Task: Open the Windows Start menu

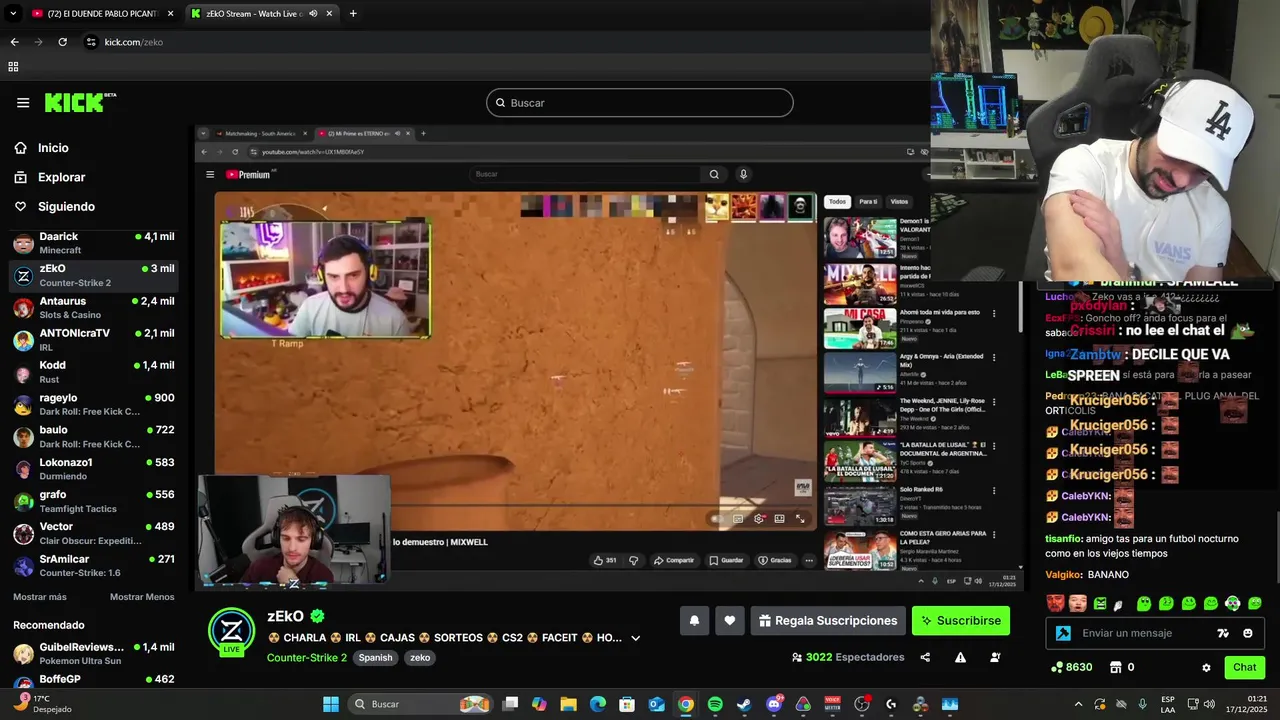Action: tap(331, 704)
